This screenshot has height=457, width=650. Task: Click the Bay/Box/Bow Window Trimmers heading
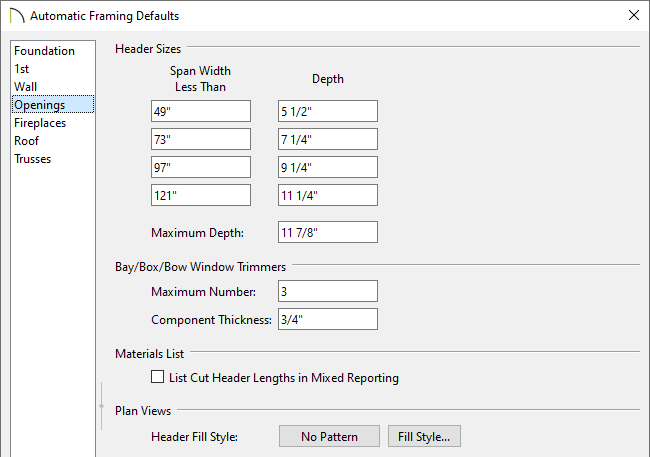tap(200, 267)
